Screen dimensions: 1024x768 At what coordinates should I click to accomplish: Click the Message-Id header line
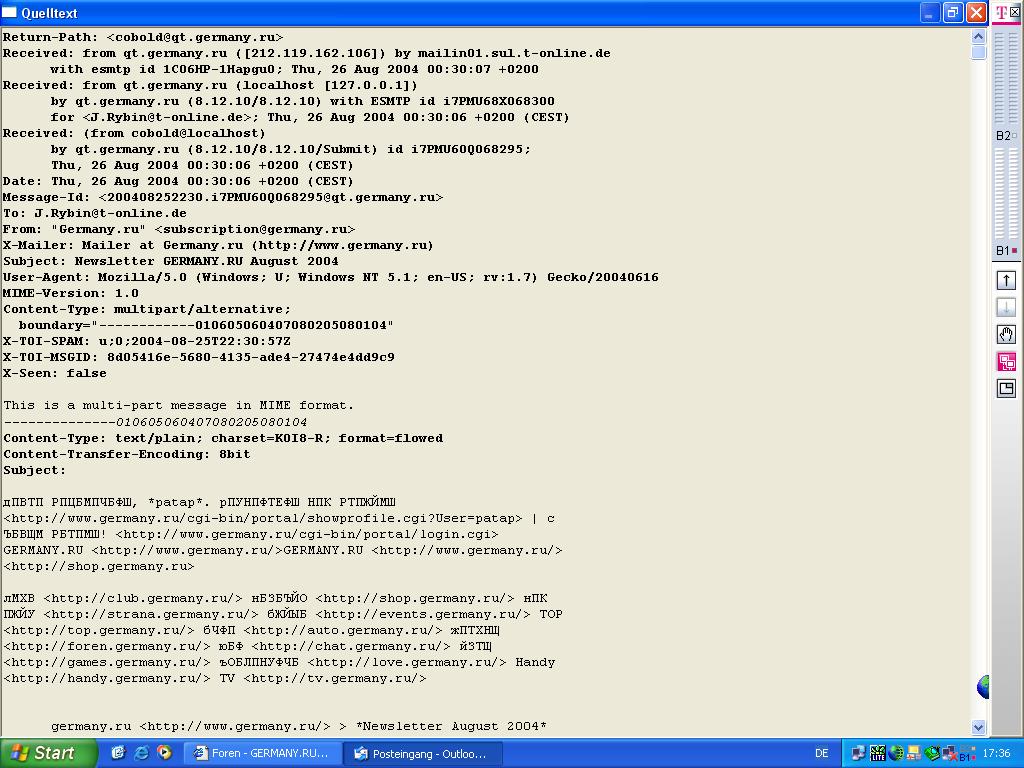click(223, 197)
